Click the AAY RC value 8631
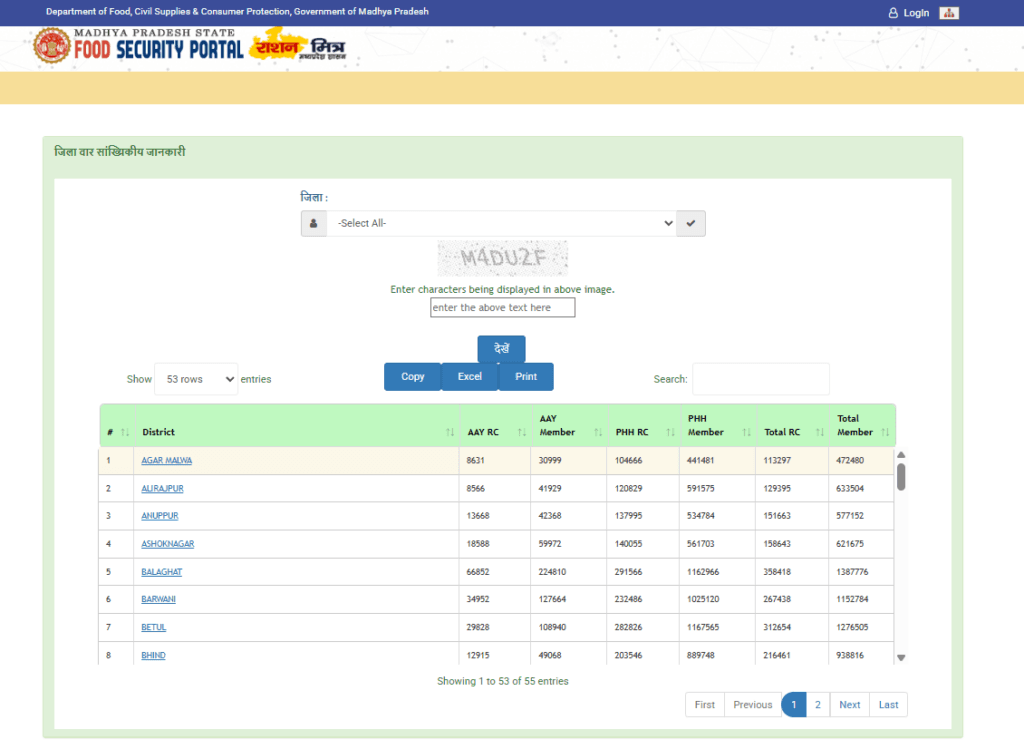This screenshot has width=1024, height=749. coord(475,460)
